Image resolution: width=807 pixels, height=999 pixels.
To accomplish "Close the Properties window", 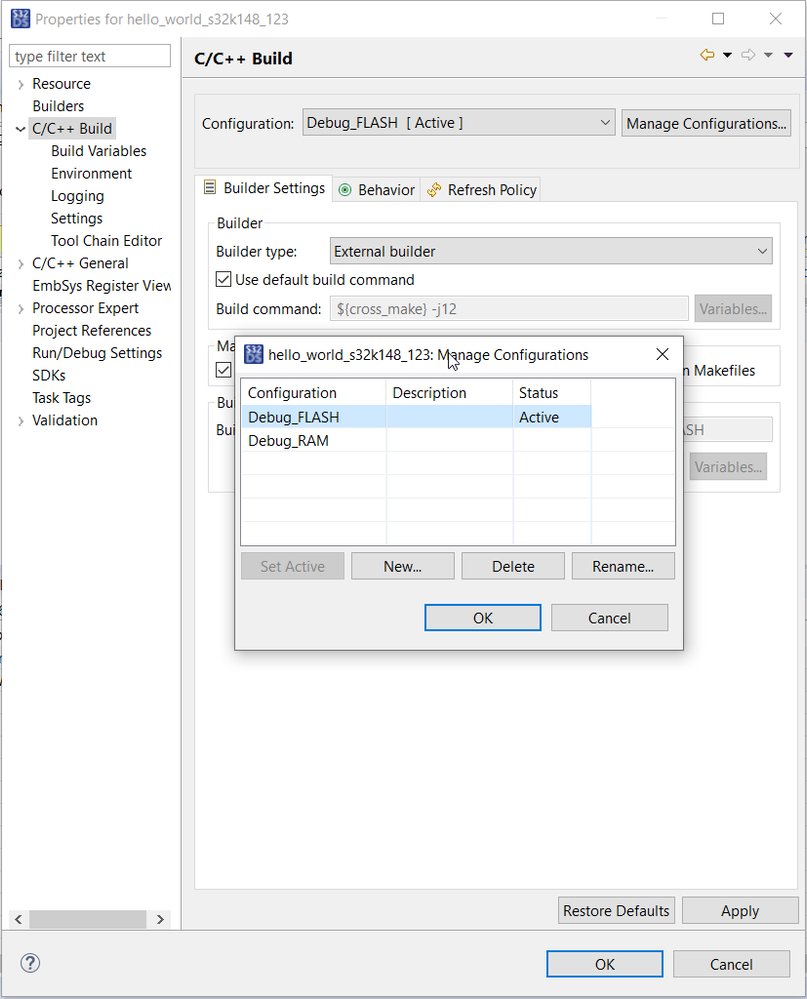I will click(775, 18).
